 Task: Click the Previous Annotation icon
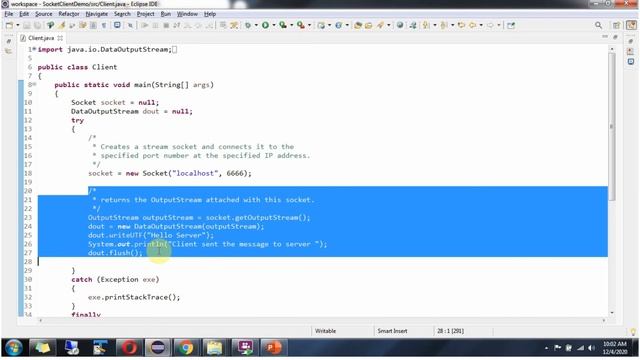coord(444,25)
